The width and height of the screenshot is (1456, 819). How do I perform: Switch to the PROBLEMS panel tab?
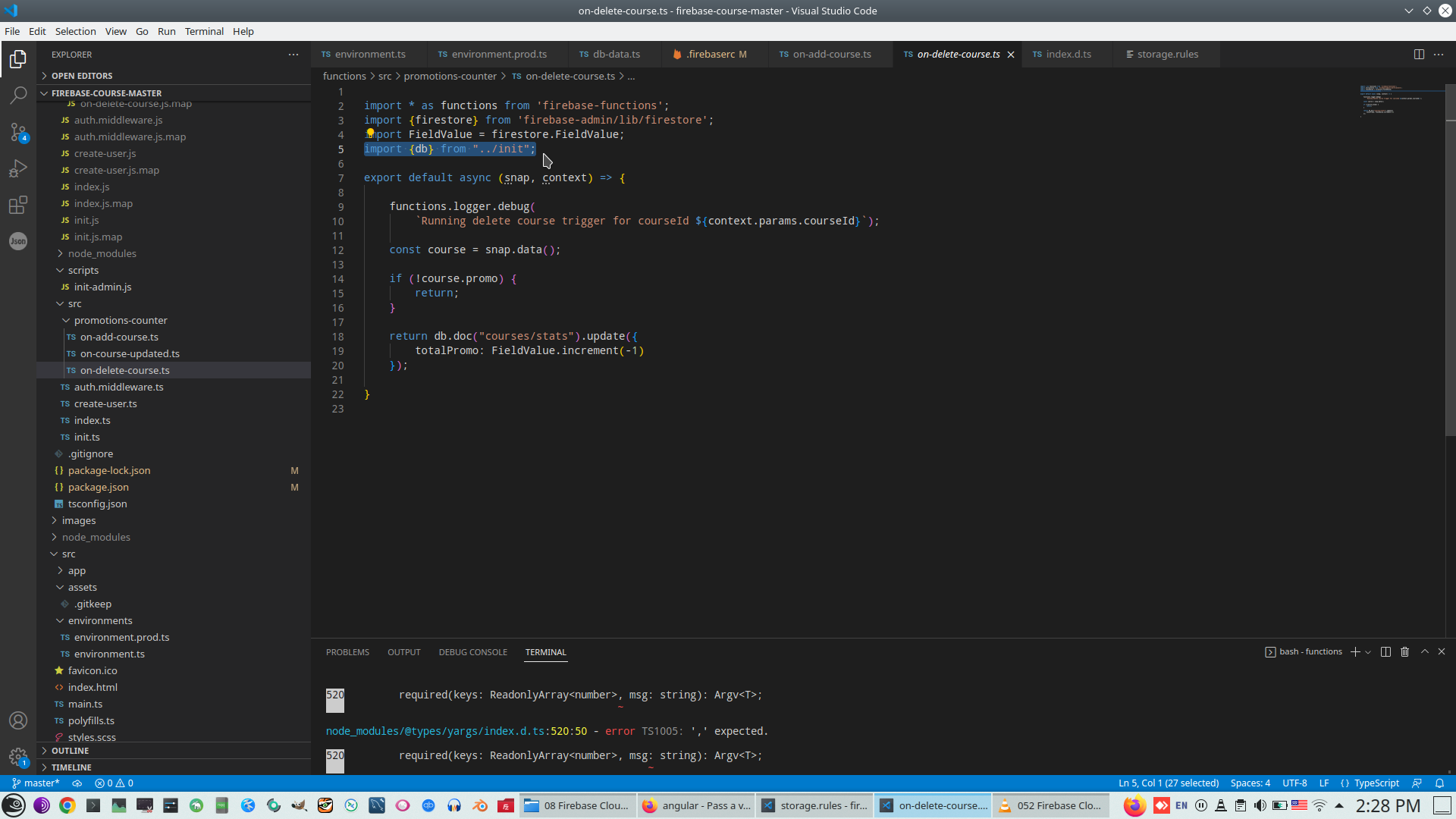[x=347, y=652]
